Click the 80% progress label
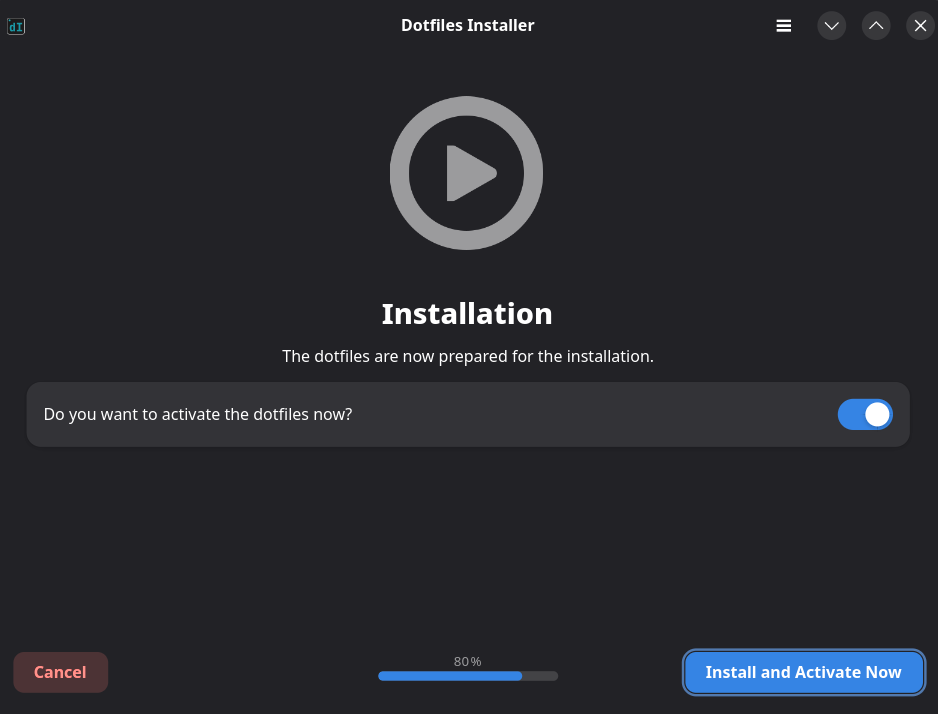938x714 pixels. point(467,661)
